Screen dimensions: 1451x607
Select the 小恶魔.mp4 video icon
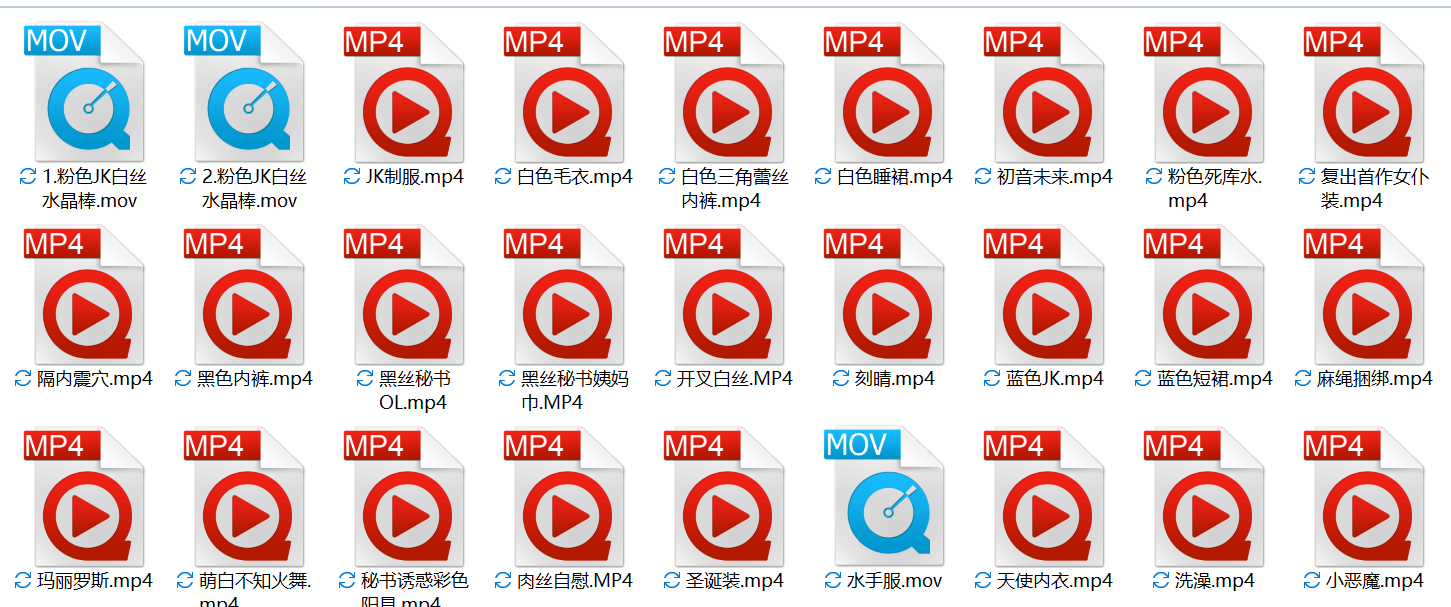point(1364,496)
